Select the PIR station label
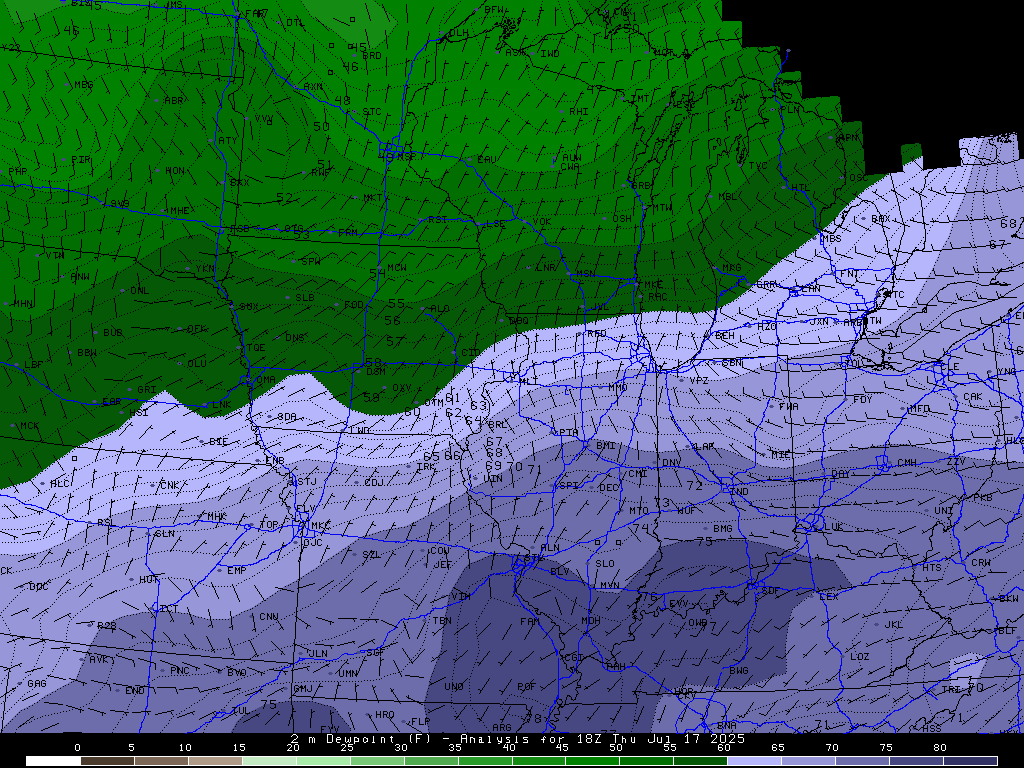 click(81, 159)
